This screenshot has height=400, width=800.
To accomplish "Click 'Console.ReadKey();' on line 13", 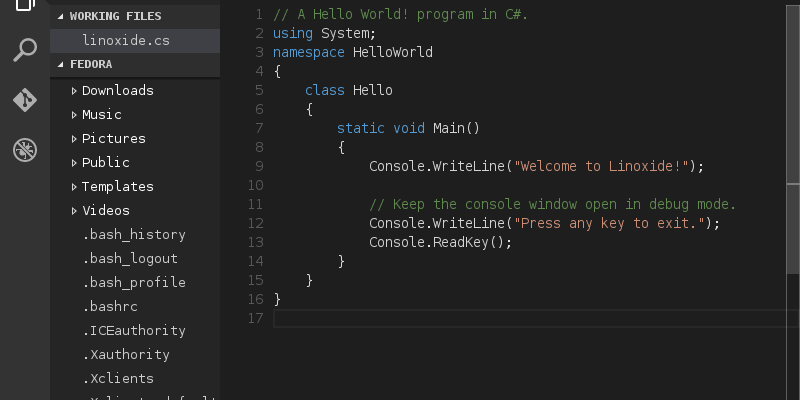I will click(x=440, y=242).
